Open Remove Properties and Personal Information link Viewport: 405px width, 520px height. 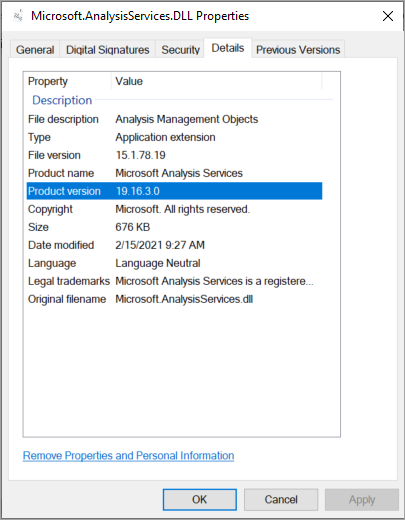tap(128, 456)
